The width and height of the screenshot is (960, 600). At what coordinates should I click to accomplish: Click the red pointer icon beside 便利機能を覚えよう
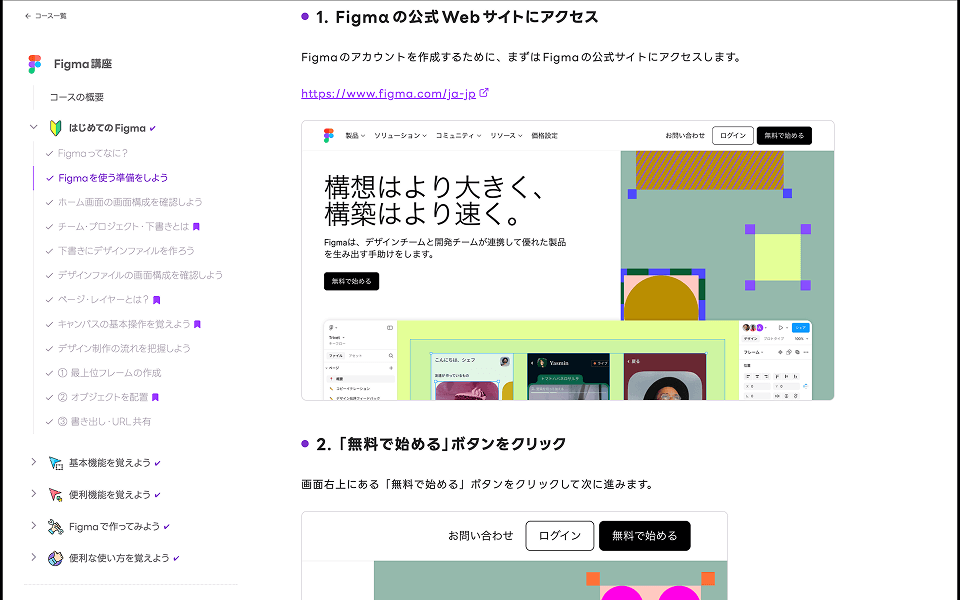[56, 494]
